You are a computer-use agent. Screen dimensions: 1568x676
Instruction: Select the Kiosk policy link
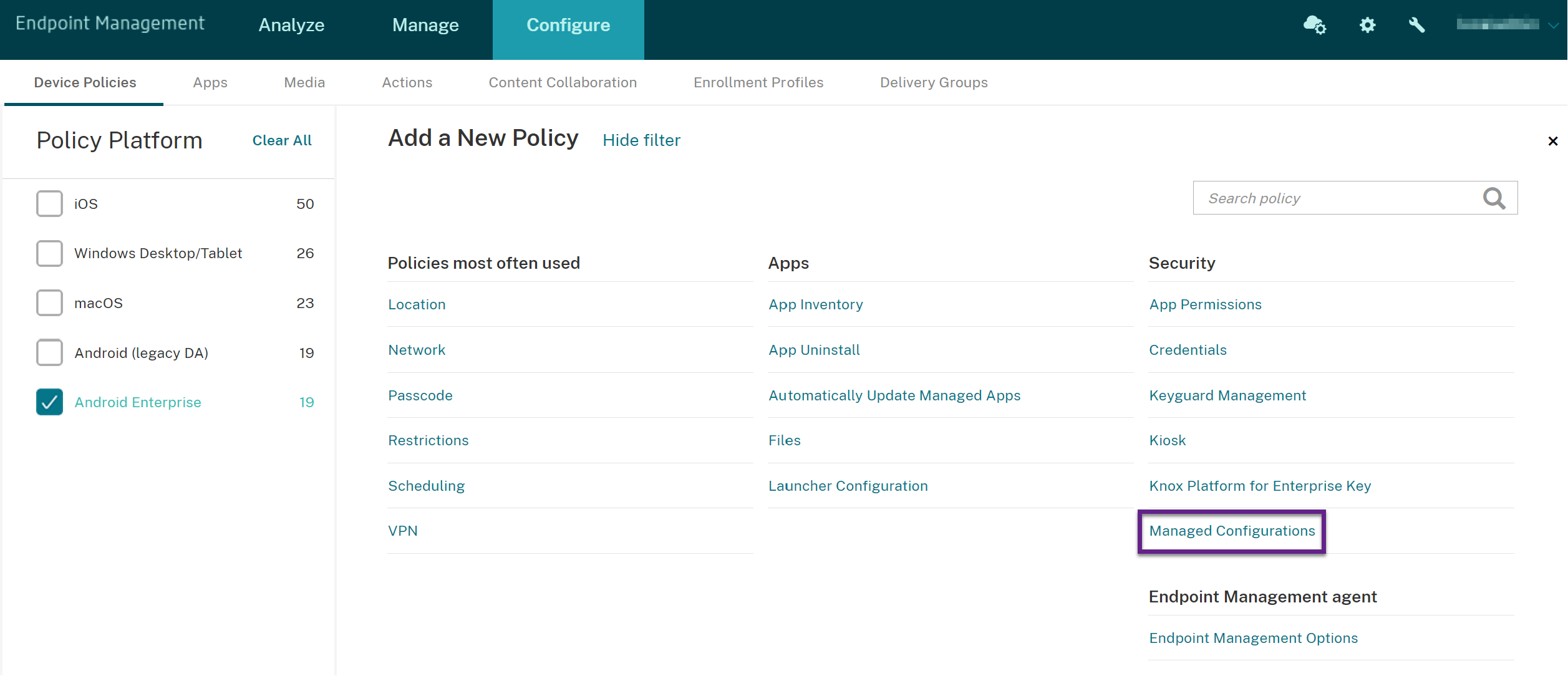pos(1167,440)
